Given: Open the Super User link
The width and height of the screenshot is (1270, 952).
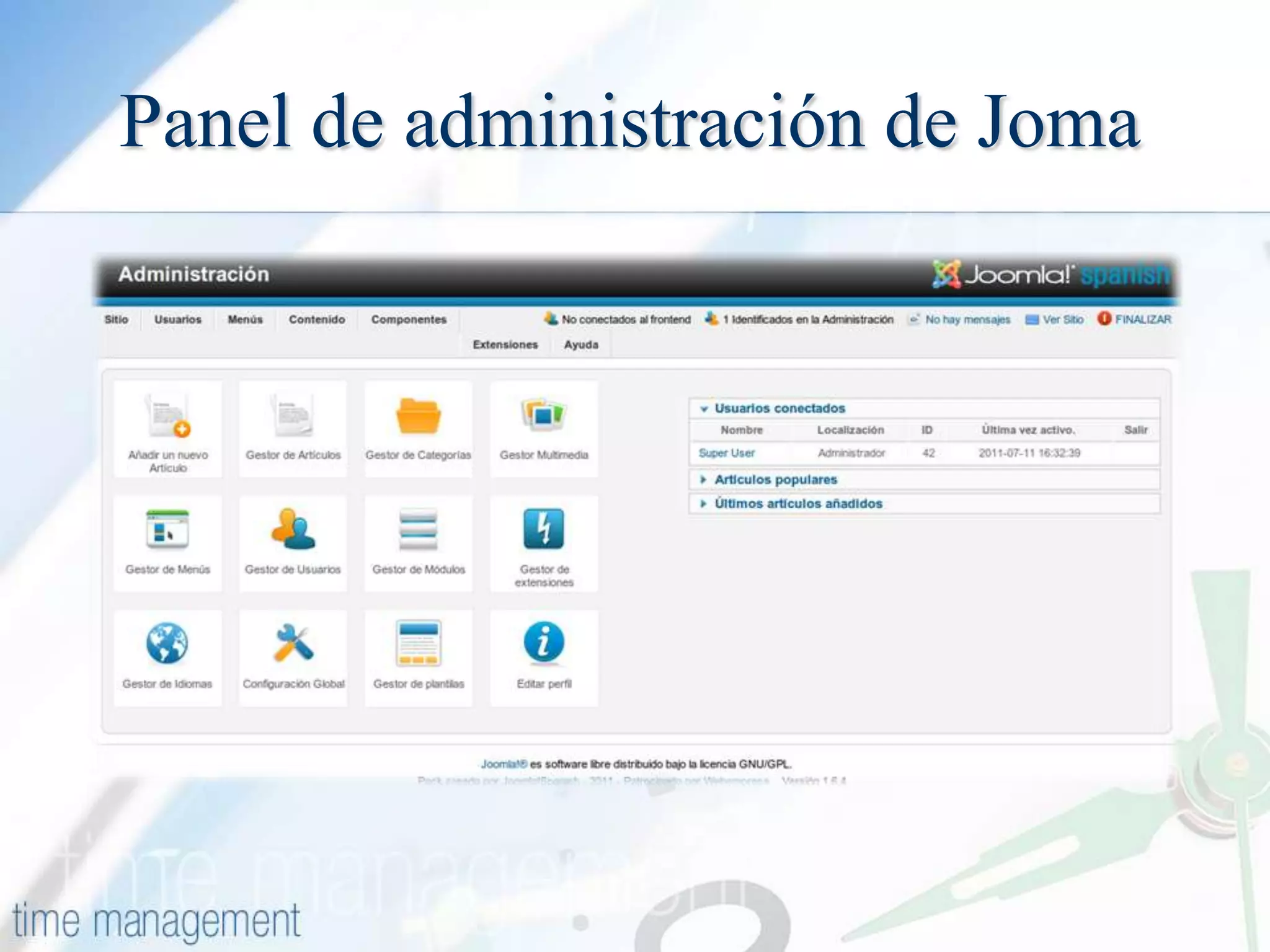Looking at the screenshot, I should tap(726, 453).
